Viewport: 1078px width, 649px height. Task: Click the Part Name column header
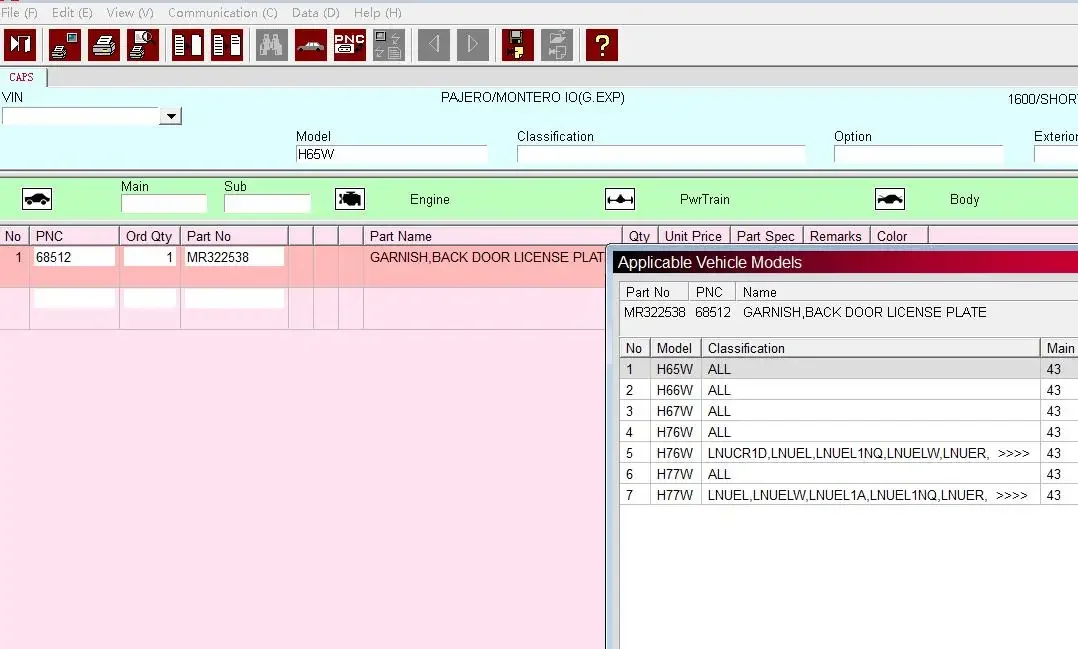pos(492,236)
